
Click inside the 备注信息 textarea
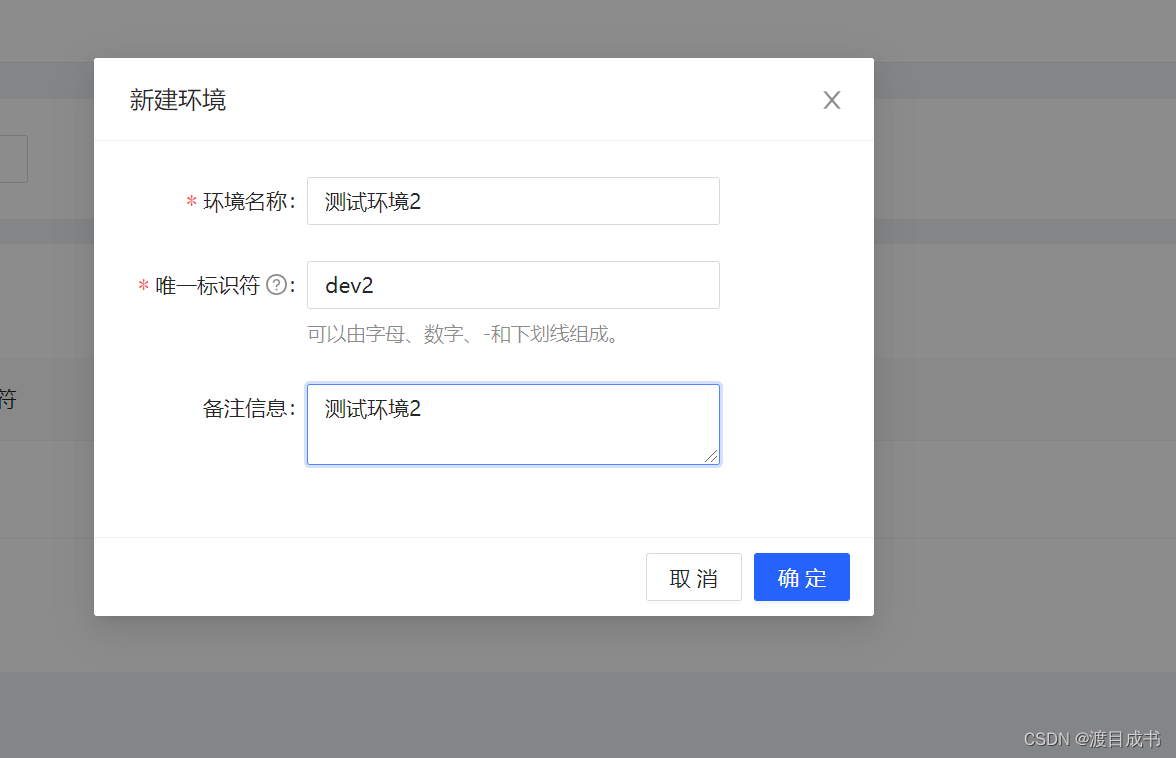click(513, 424)
